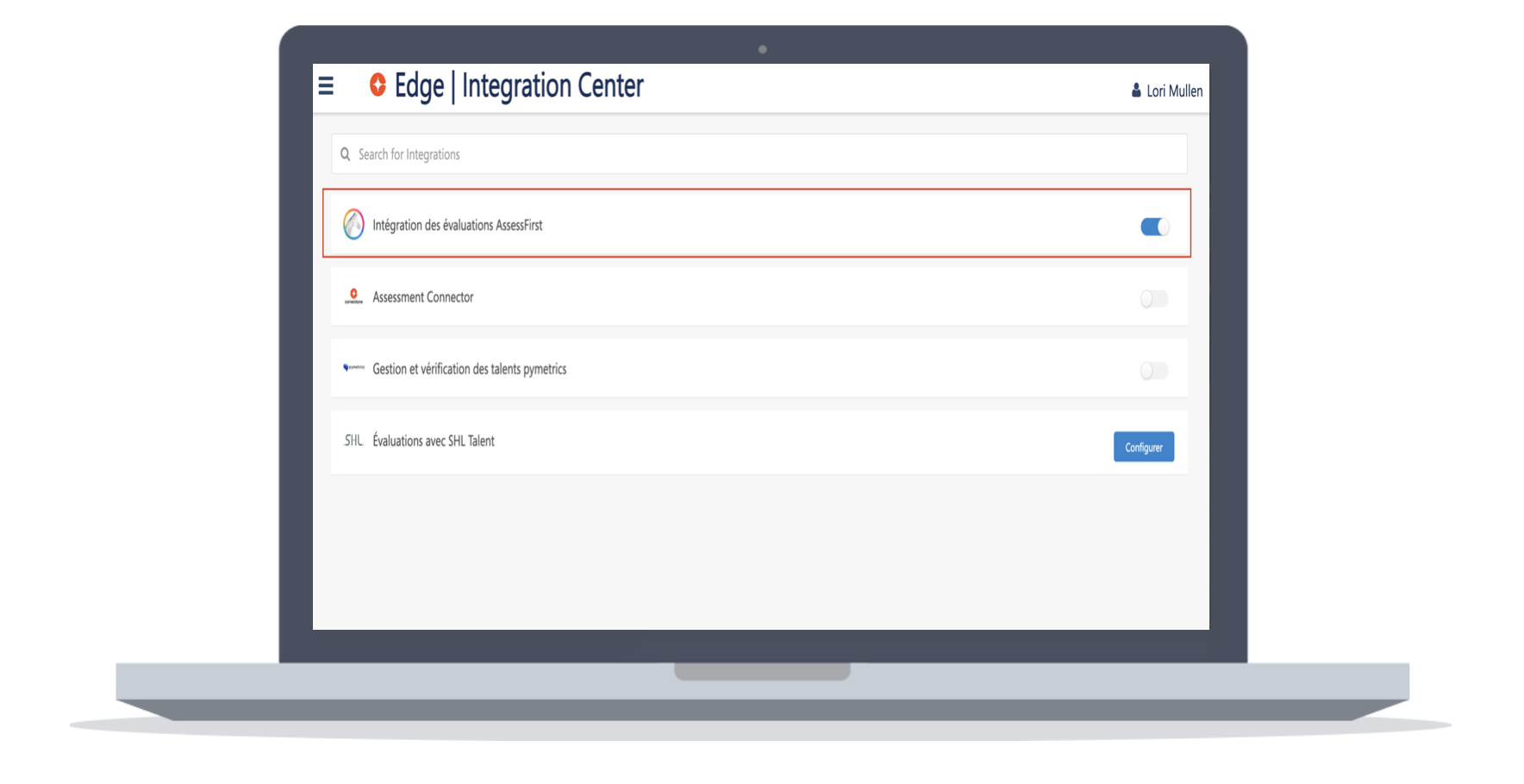1524x784 pixels.
Task: Open Gestion et vérification des talents pymetrics
Action: pos(469,369)
